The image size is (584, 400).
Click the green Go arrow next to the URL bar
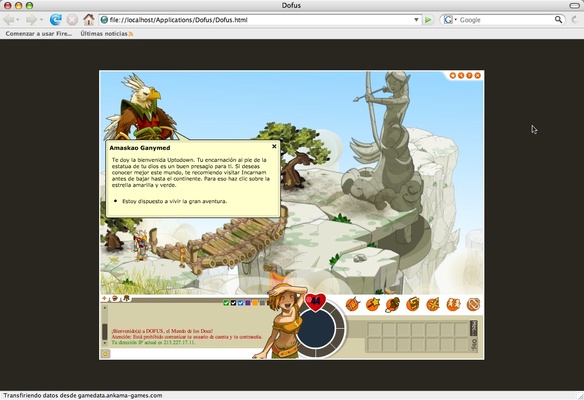click(428, 20)
